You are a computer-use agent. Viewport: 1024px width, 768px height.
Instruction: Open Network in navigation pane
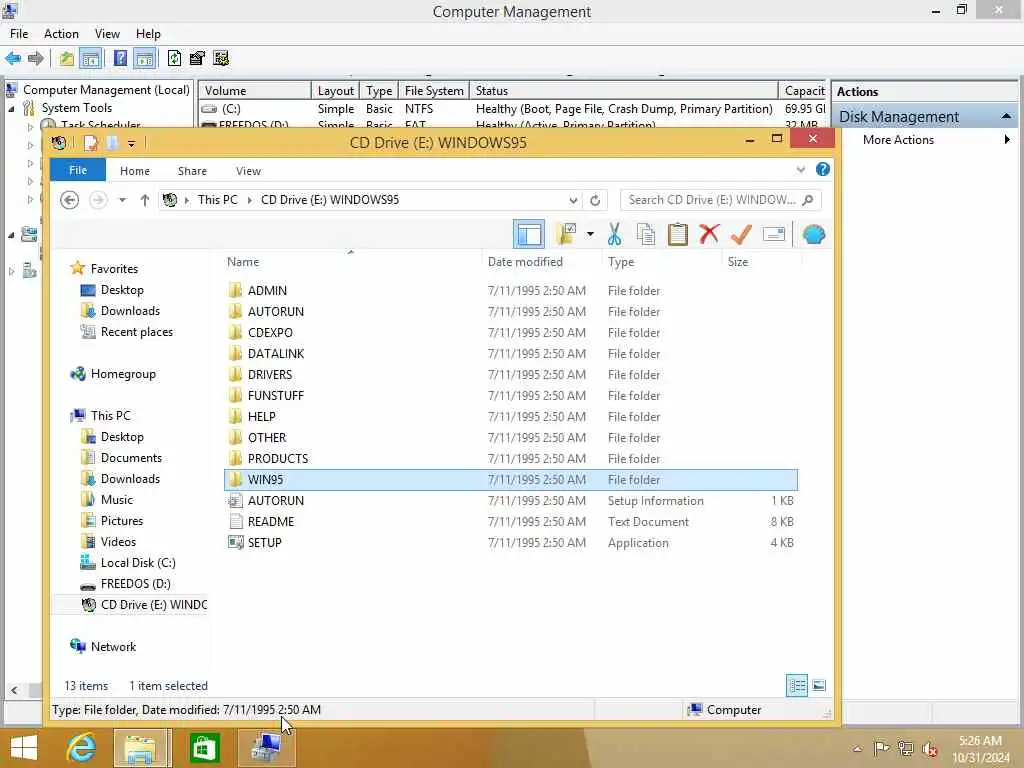point(113,647)
